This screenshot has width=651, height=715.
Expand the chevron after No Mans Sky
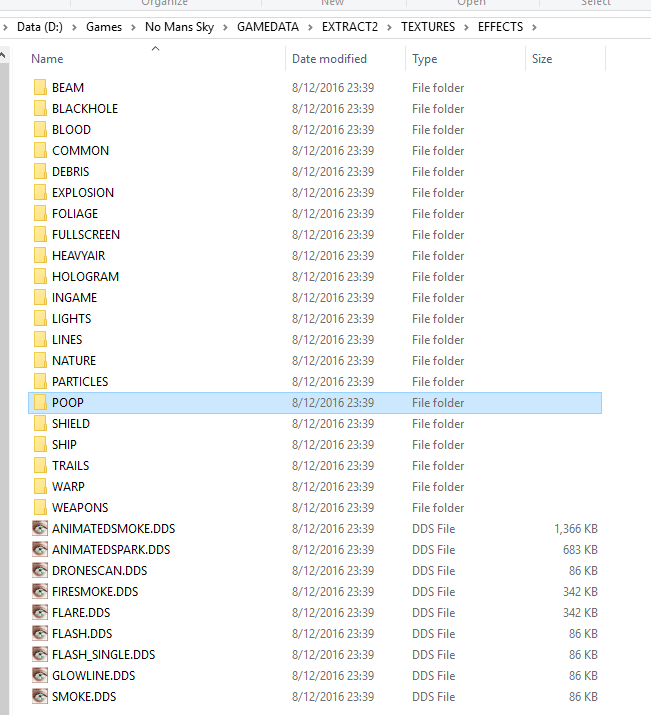pos(225,27)
